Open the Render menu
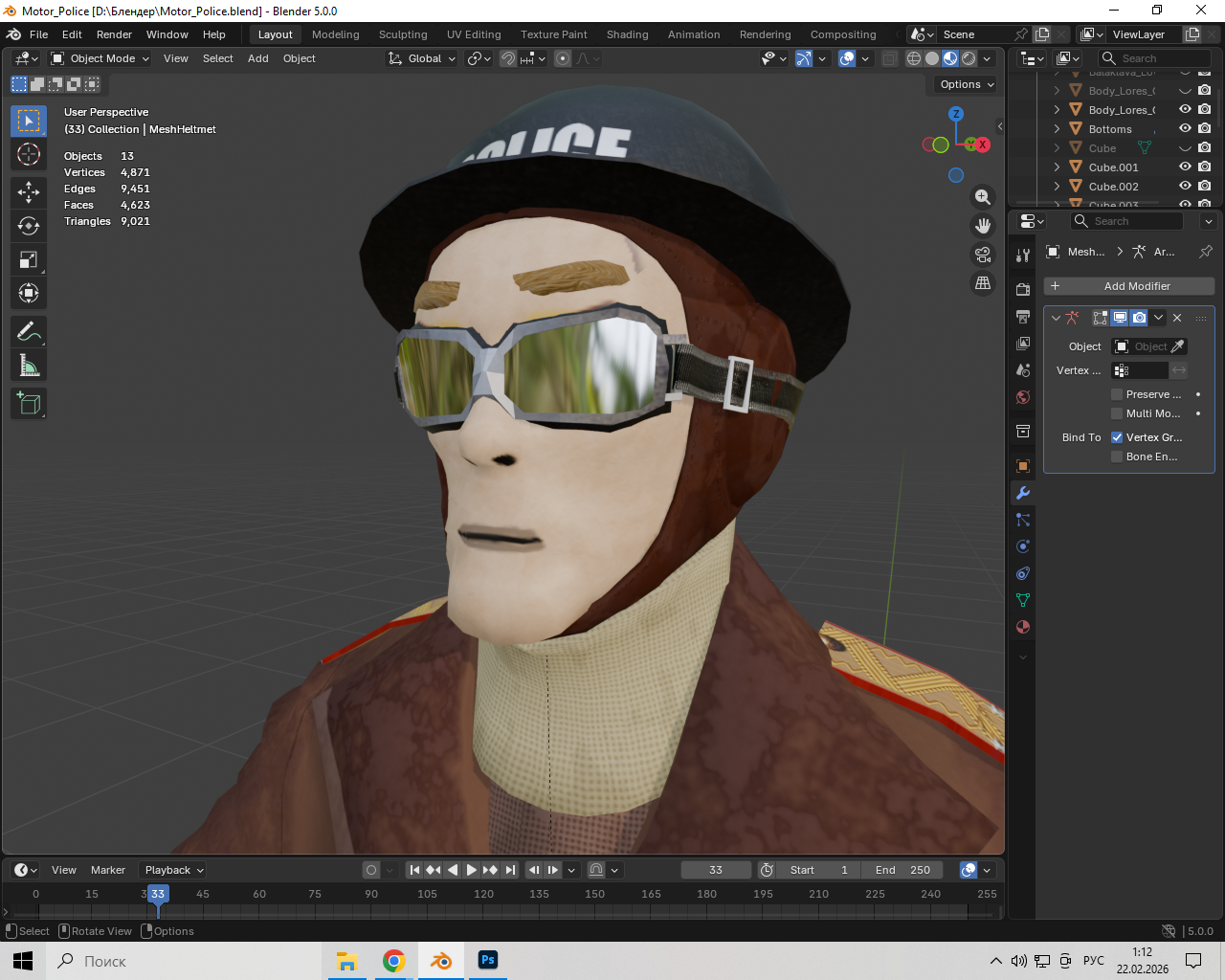Screen dimensions: 1225x980 click(x=114, y=34)
